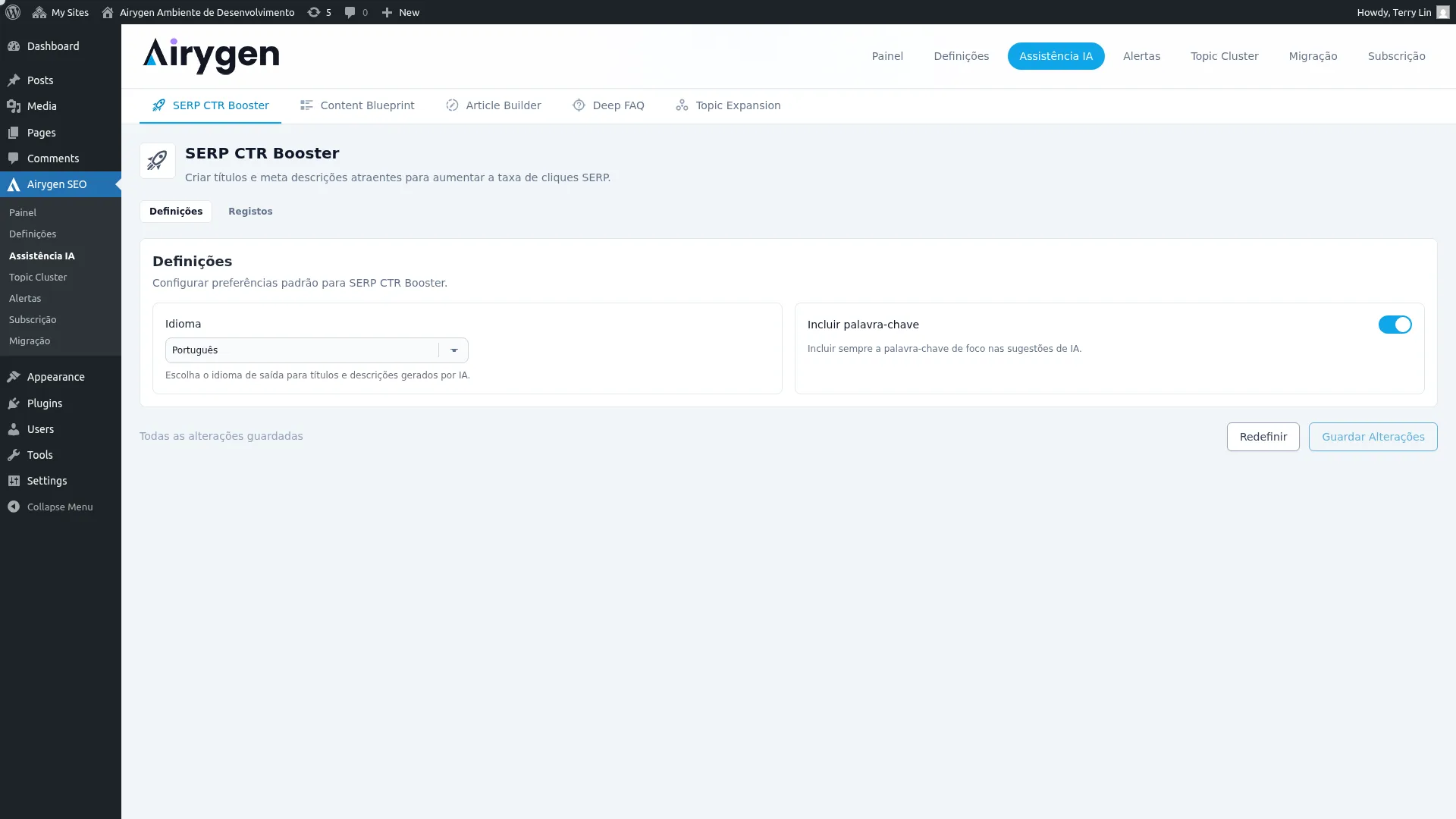Go to Painel in the top navigation

[x=887, y=56]
